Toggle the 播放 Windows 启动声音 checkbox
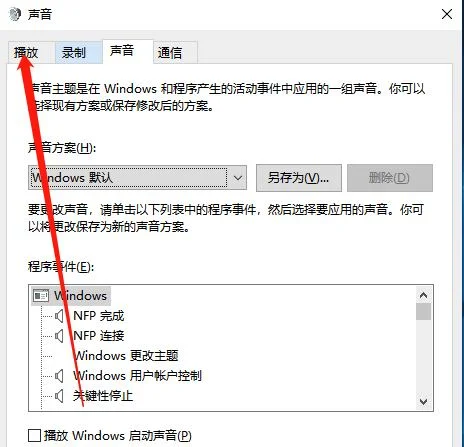 34,435
